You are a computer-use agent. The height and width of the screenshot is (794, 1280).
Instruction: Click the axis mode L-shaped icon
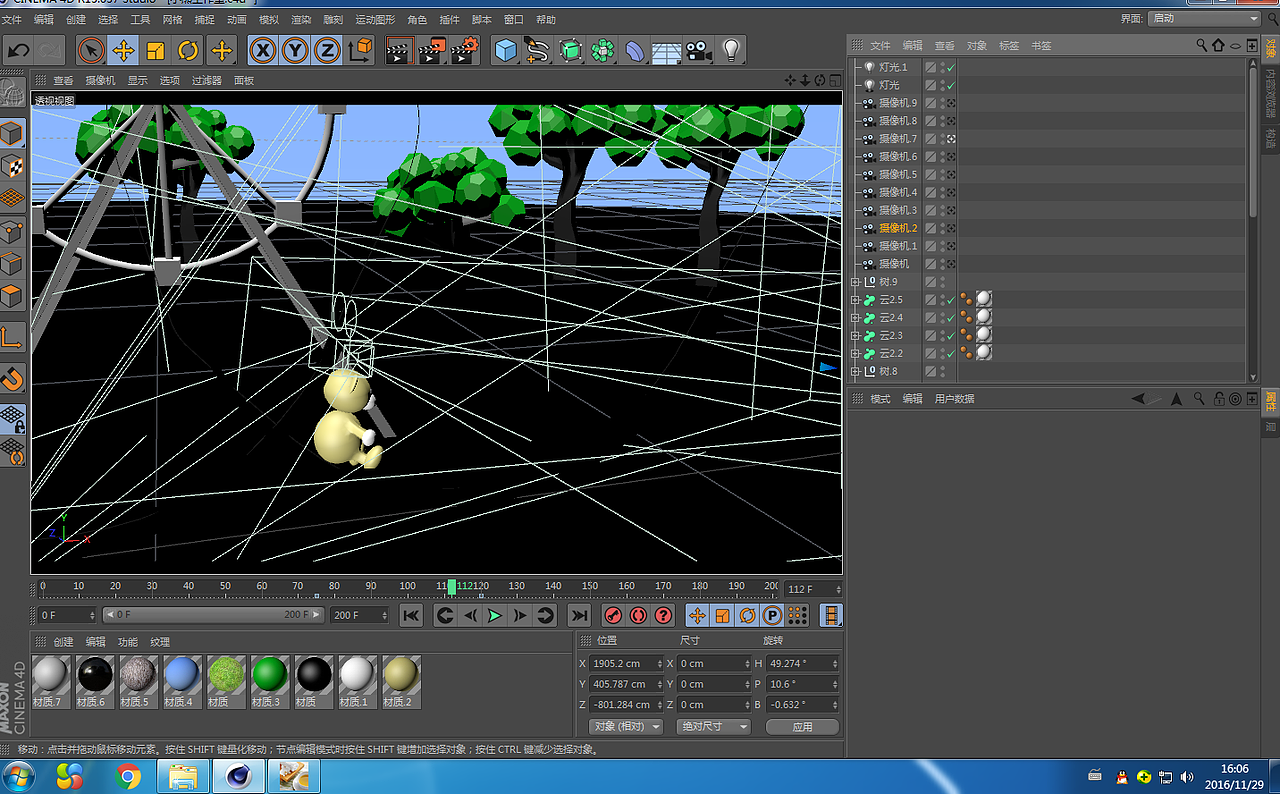12,336
